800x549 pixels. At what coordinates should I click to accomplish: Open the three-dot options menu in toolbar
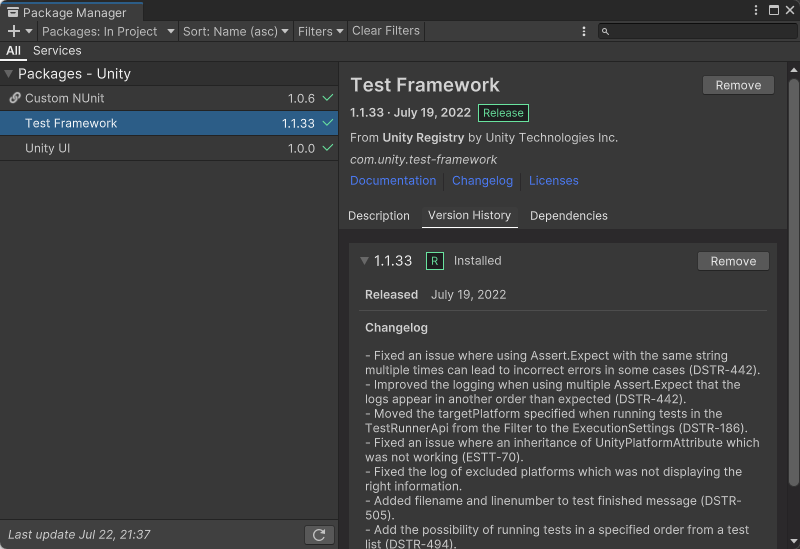coord(584,31)
